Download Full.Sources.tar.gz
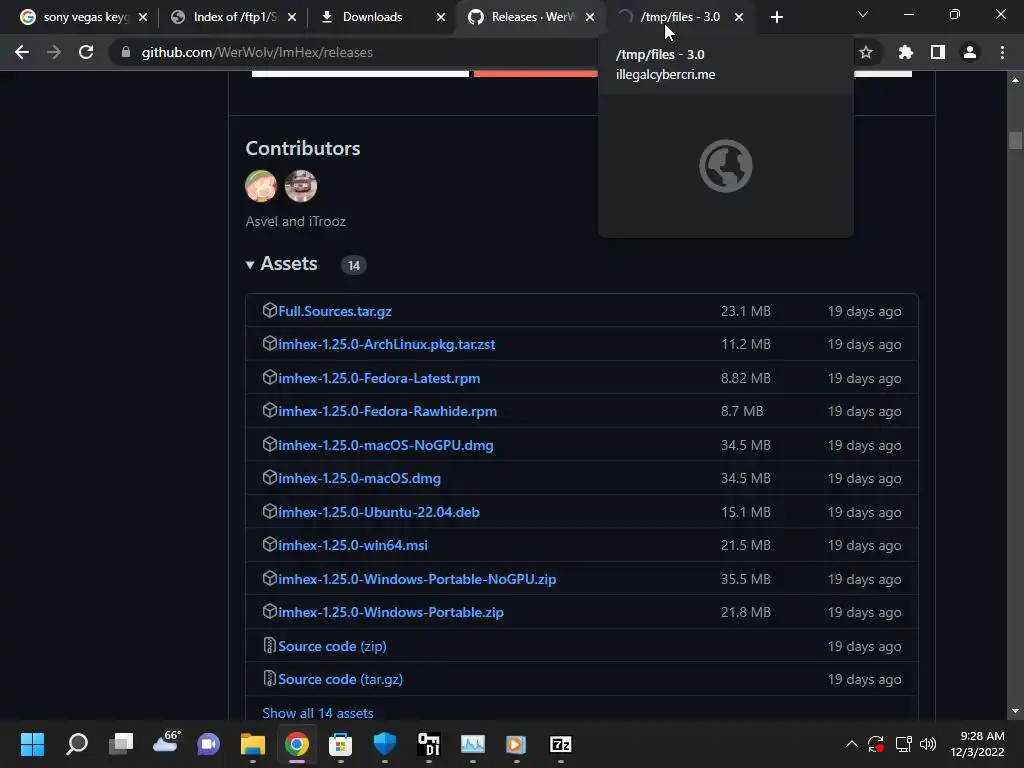Image resolution: width=1024 pixels, height=768 pixels. pyautogui.click(x=335, y=312)
